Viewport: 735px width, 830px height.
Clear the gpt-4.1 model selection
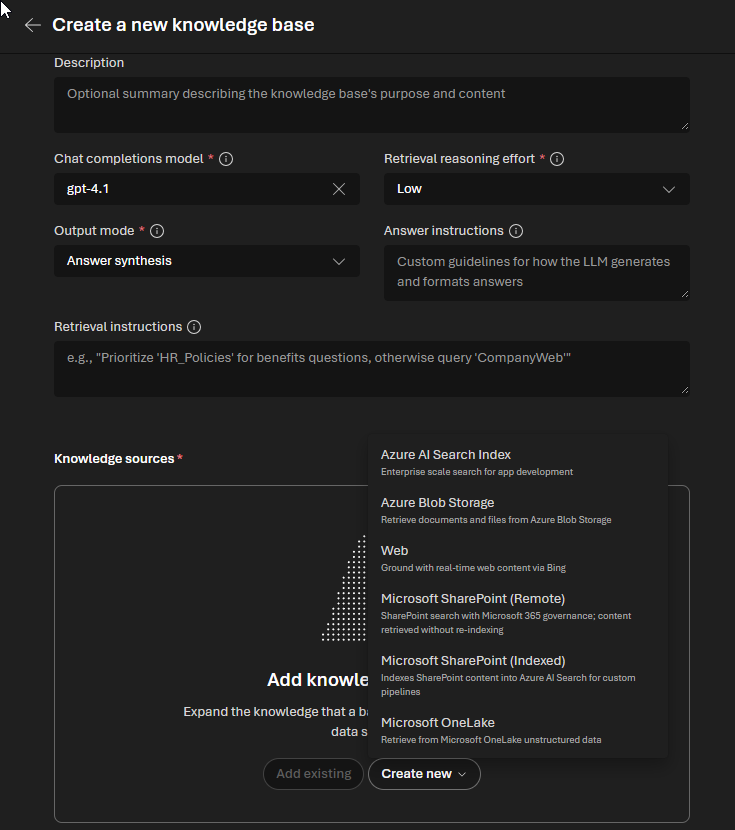click(339, 189)
